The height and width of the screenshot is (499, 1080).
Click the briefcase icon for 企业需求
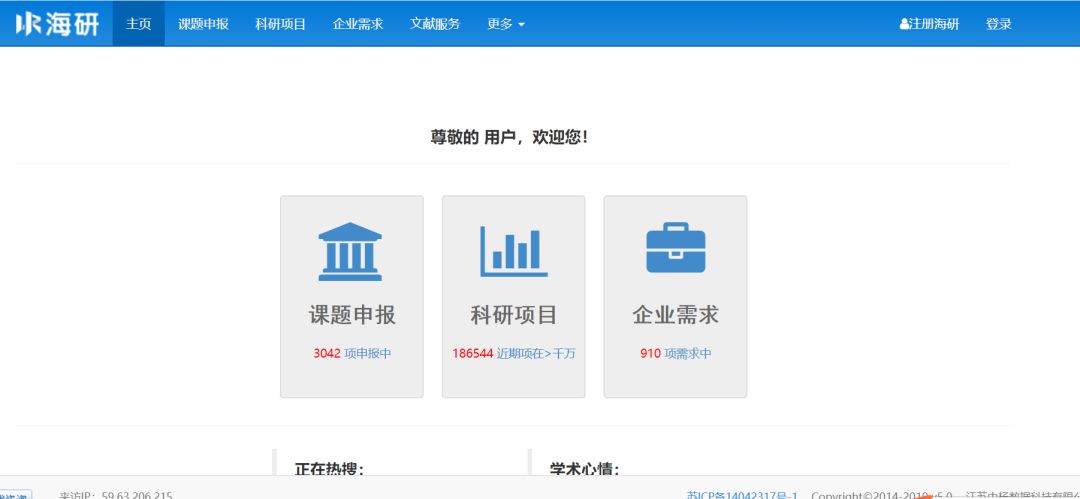click(x=675, y=248)
